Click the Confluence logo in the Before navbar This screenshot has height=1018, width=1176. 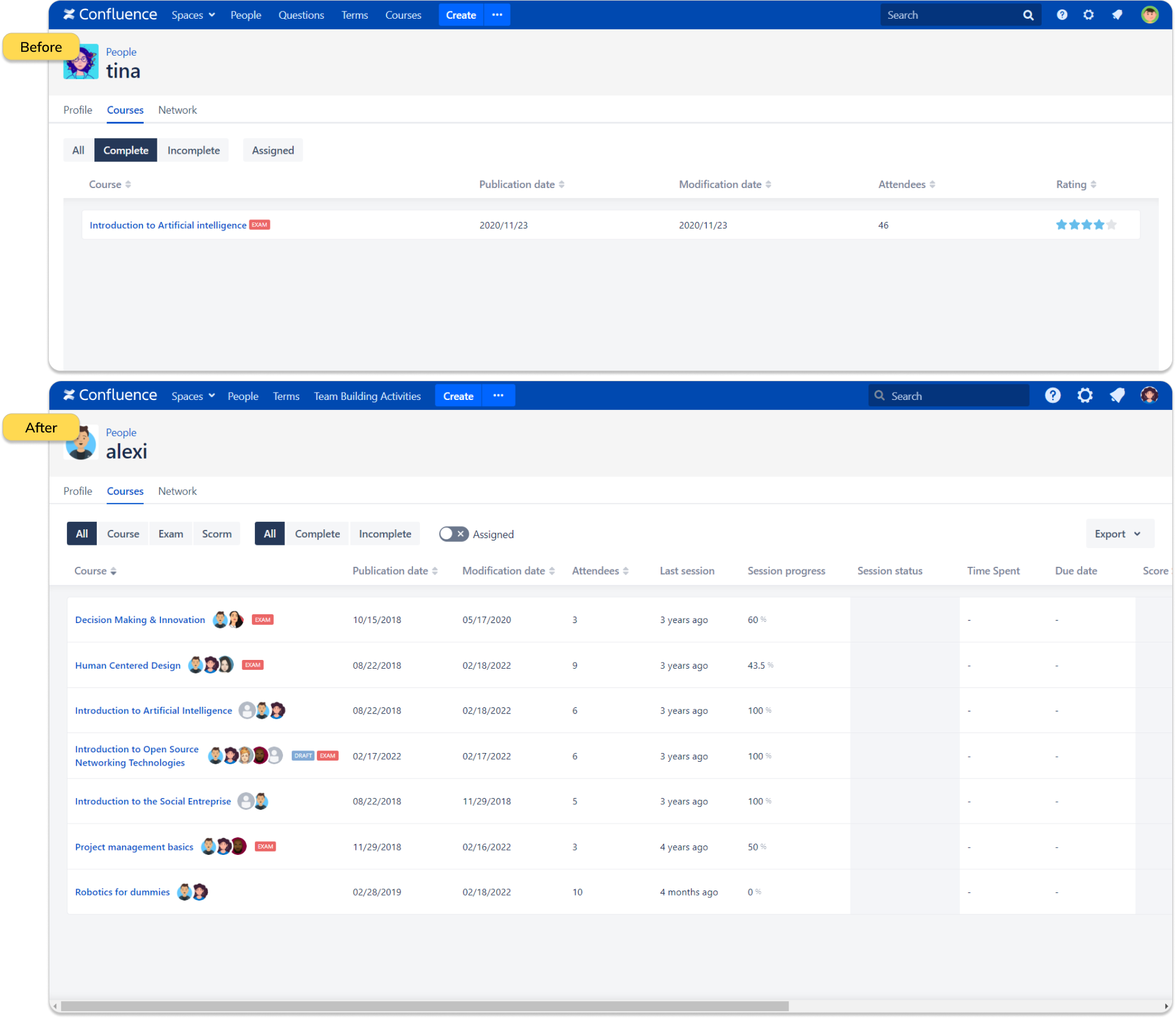[x=110, y=15]
